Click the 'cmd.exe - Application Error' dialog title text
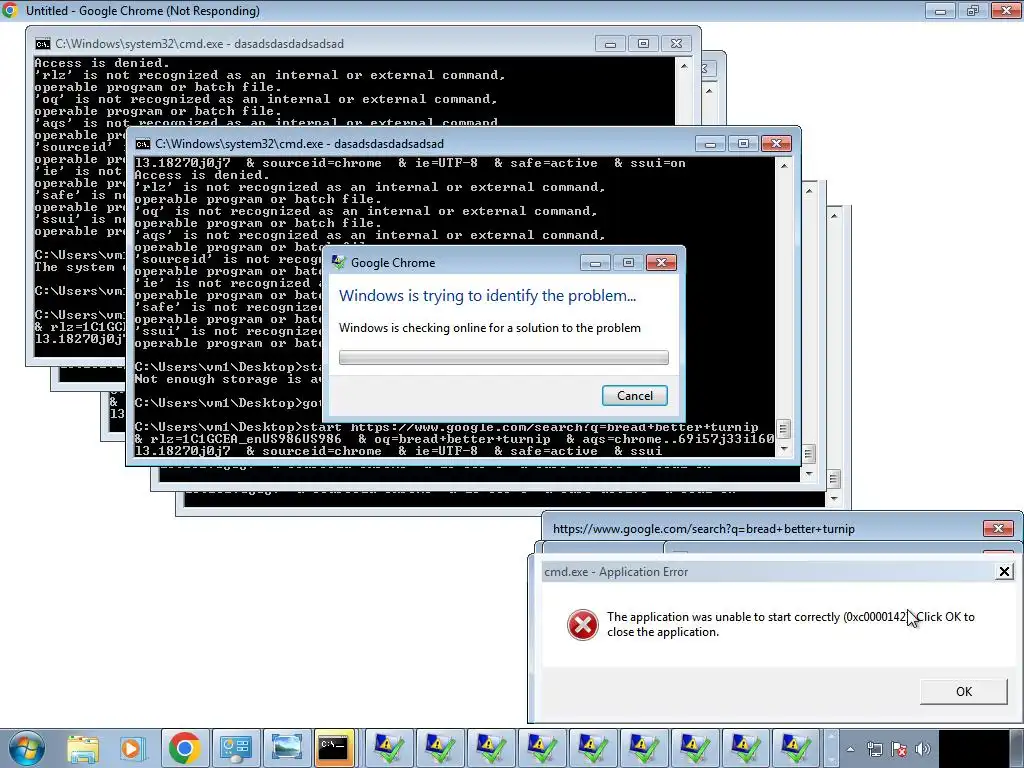Viewport: 1024px width, 768px height. (616, 572)
